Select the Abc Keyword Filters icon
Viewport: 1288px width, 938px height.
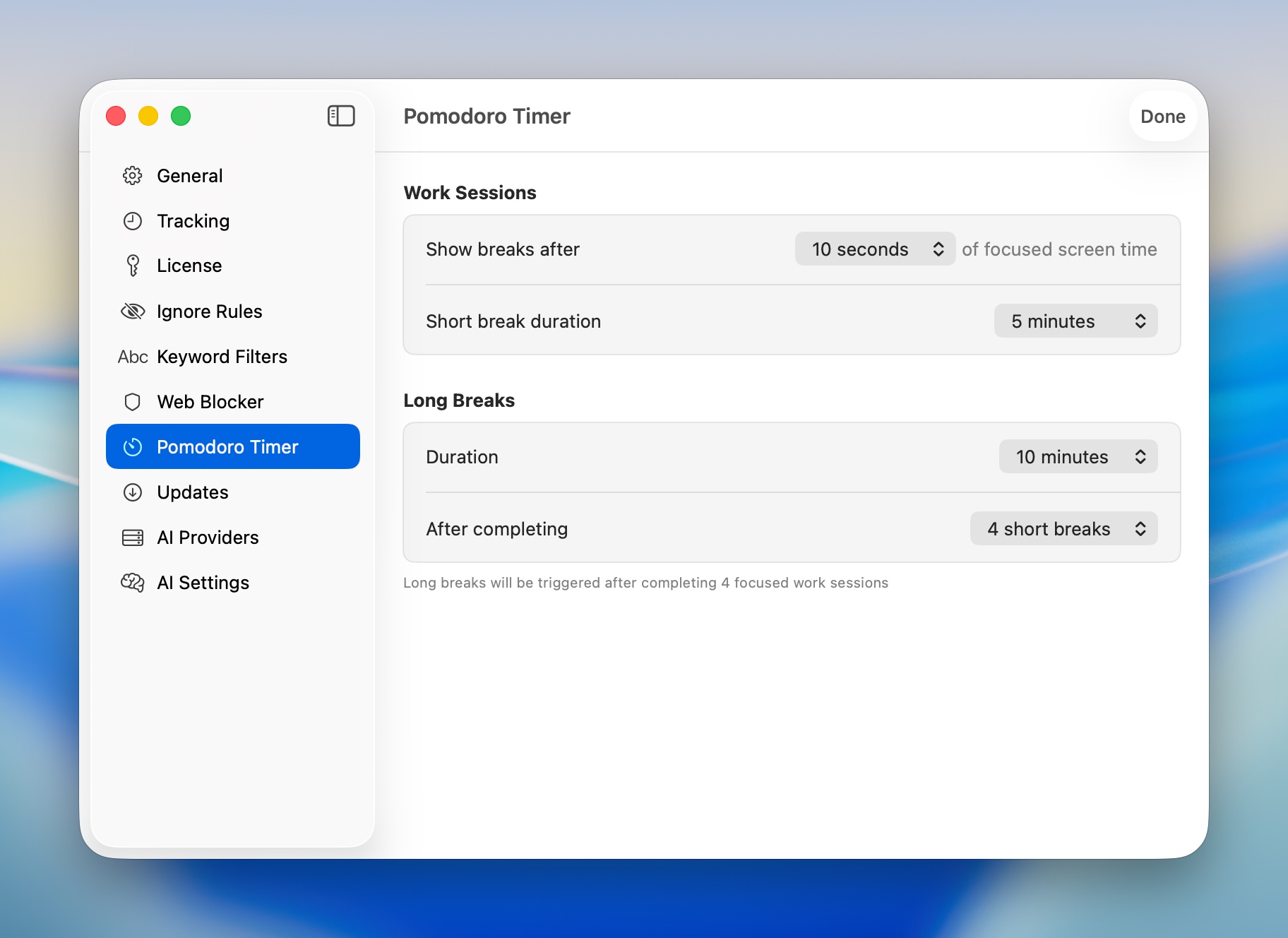point(133,356)
